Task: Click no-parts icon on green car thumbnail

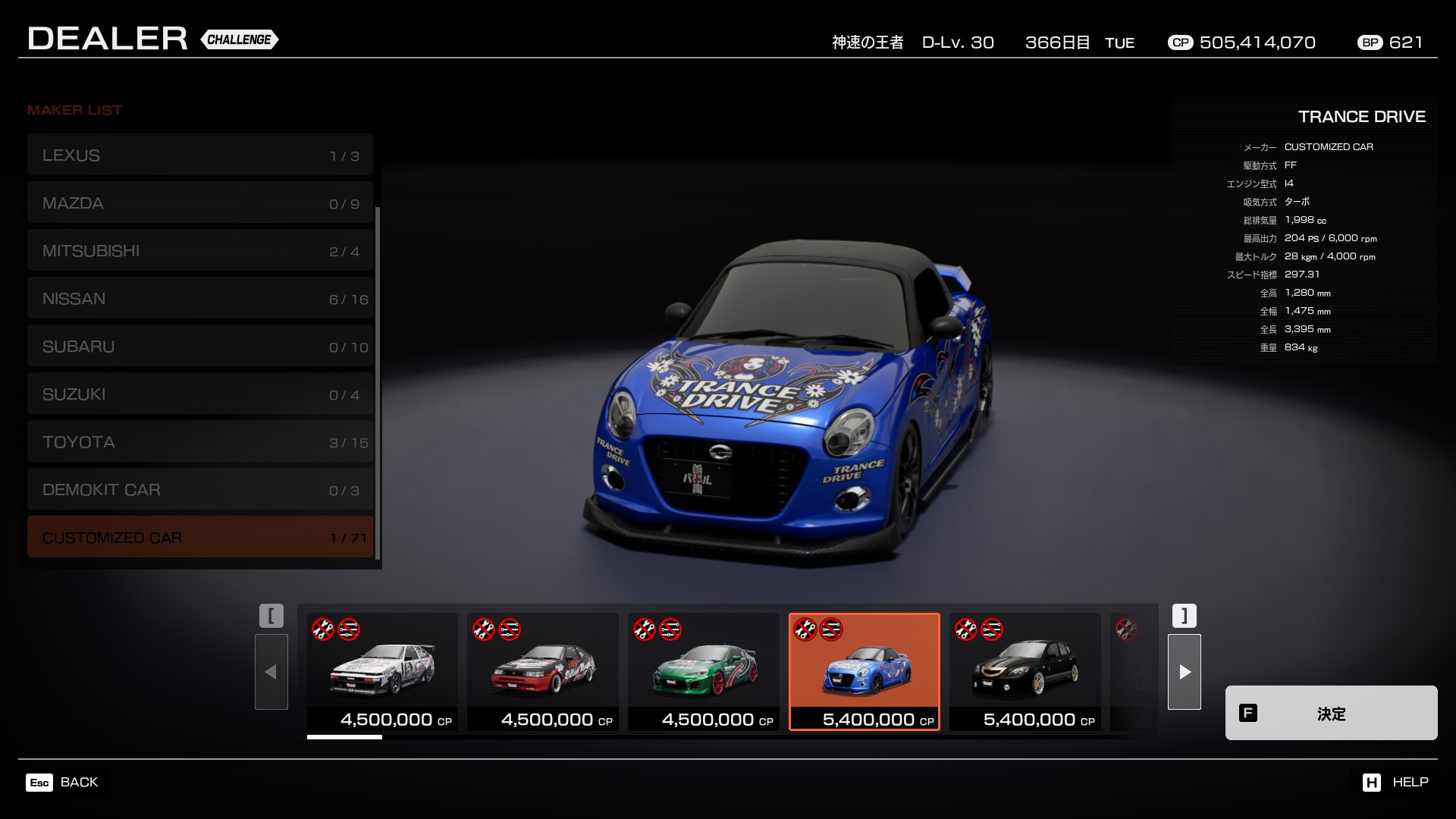Action: point(670,629)
